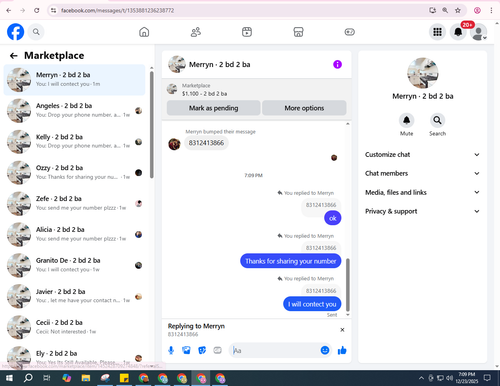Open the Angeles · 2 bd 2 ba conversation

coord(74,111)
